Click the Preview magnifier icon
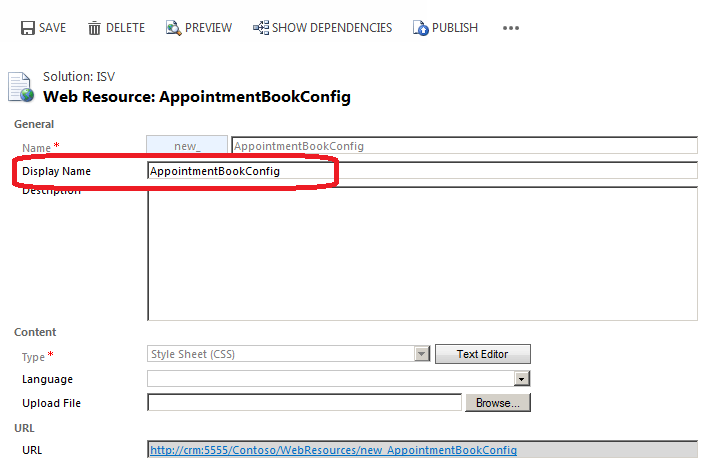Screen dimensions: 712x467 pyautogui.click(x=173, y=28)
